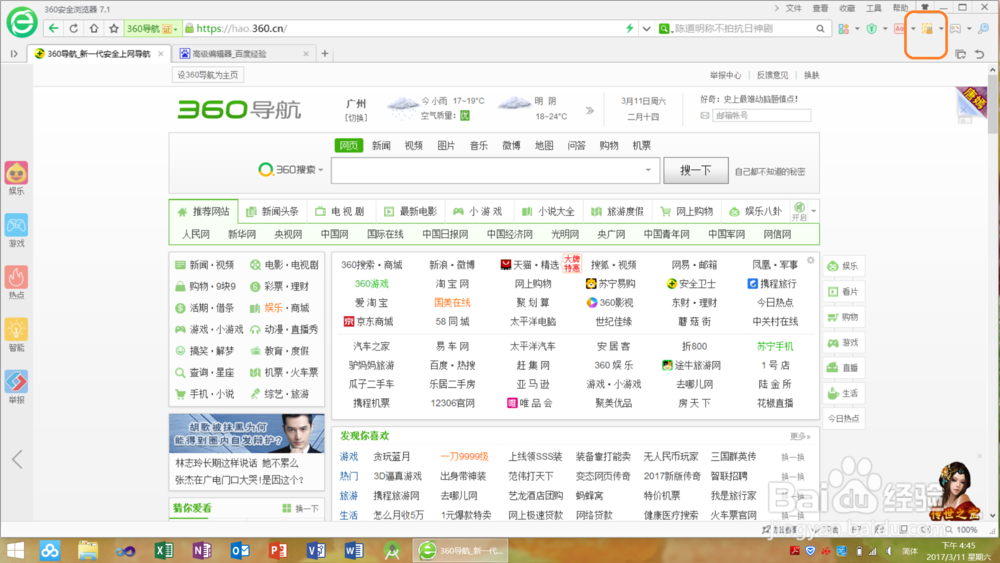Expand more category tabs after 娱乐八卦
Screen dimensions: 1000x563
[x=814, y=211]
